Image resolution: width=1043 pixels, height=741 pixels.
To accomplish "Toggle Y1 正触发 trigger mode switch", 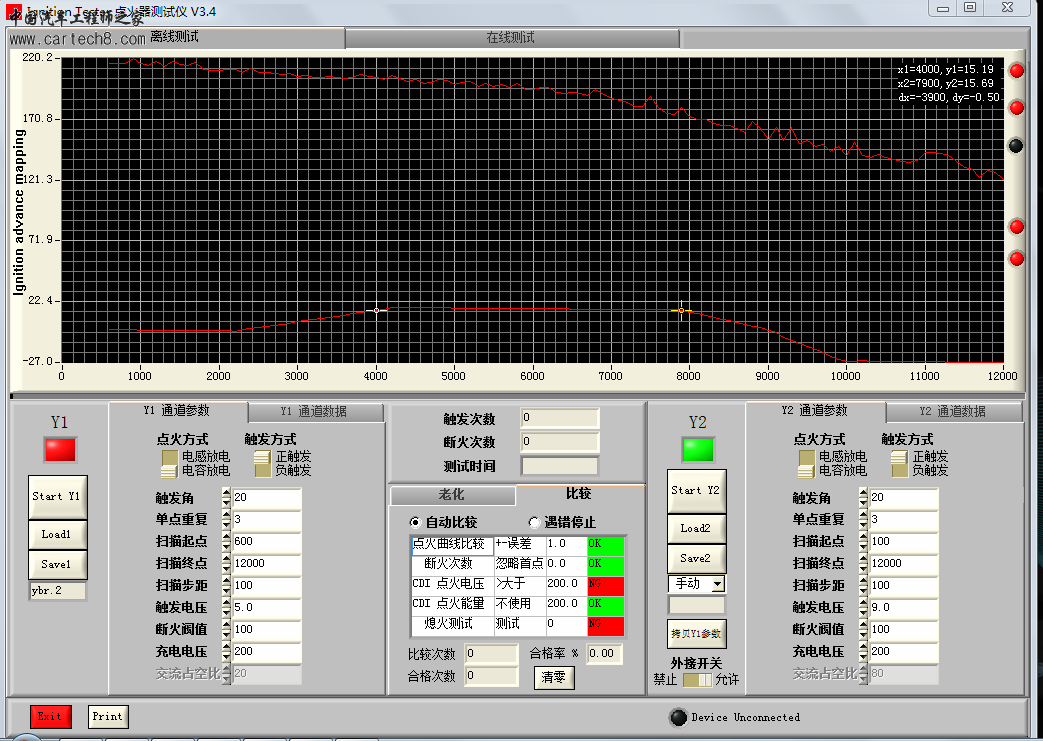I will (263, 464).
